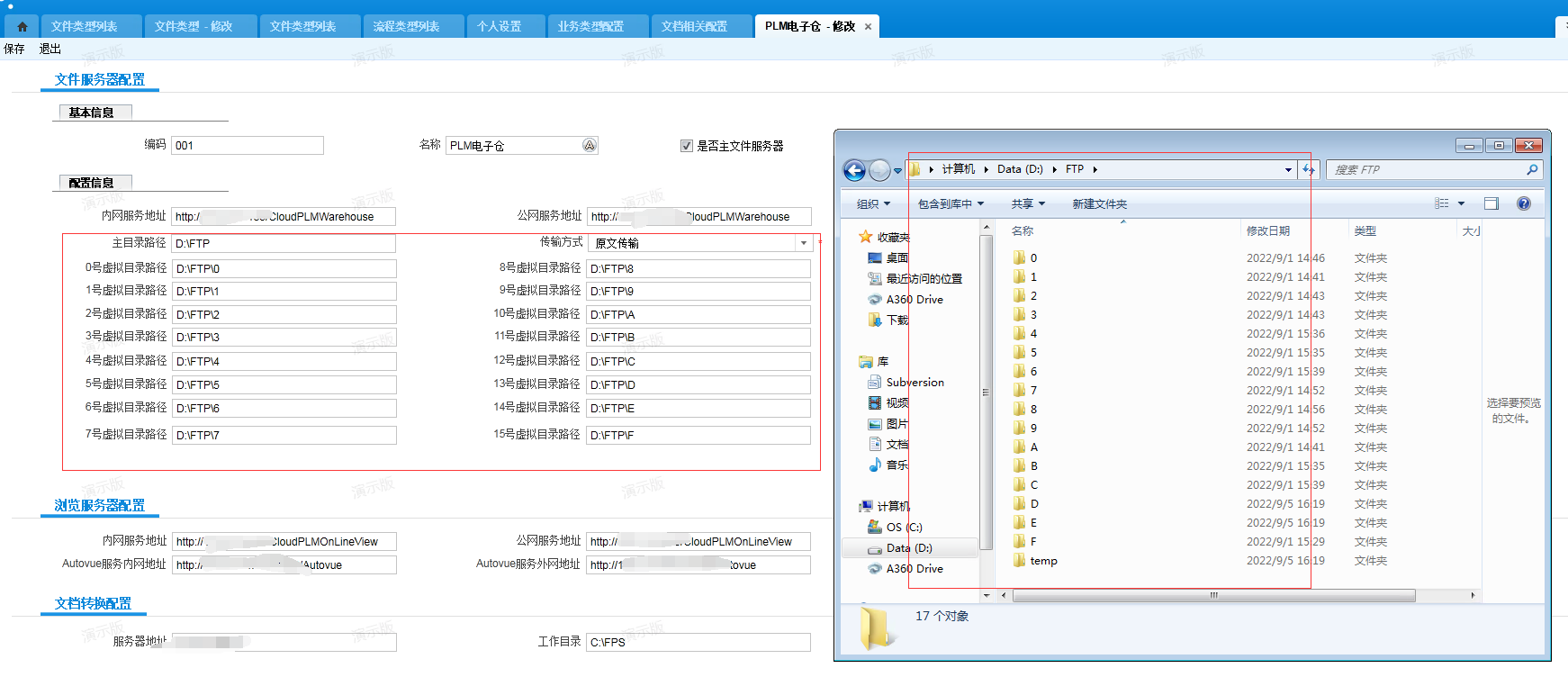Screen dimensions: 1568x677
Task: Toggle the preview pane icon
Action: tap(1491, 203)
